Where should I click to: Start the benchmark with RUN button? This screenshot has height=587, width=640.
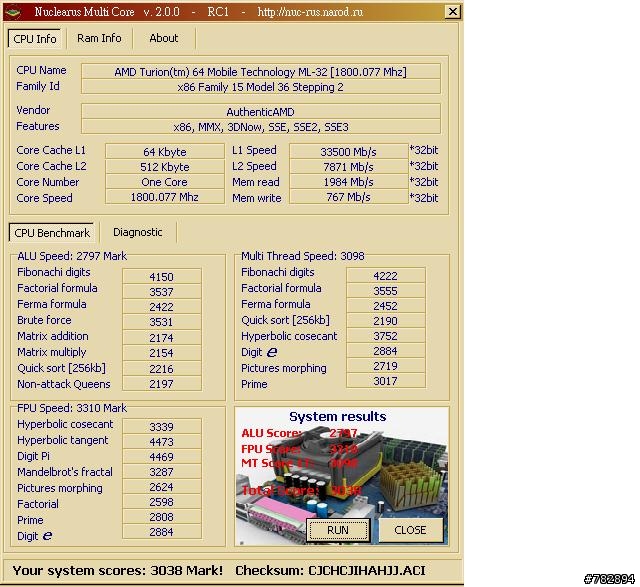pyautogui.click(x=338, y=530)
